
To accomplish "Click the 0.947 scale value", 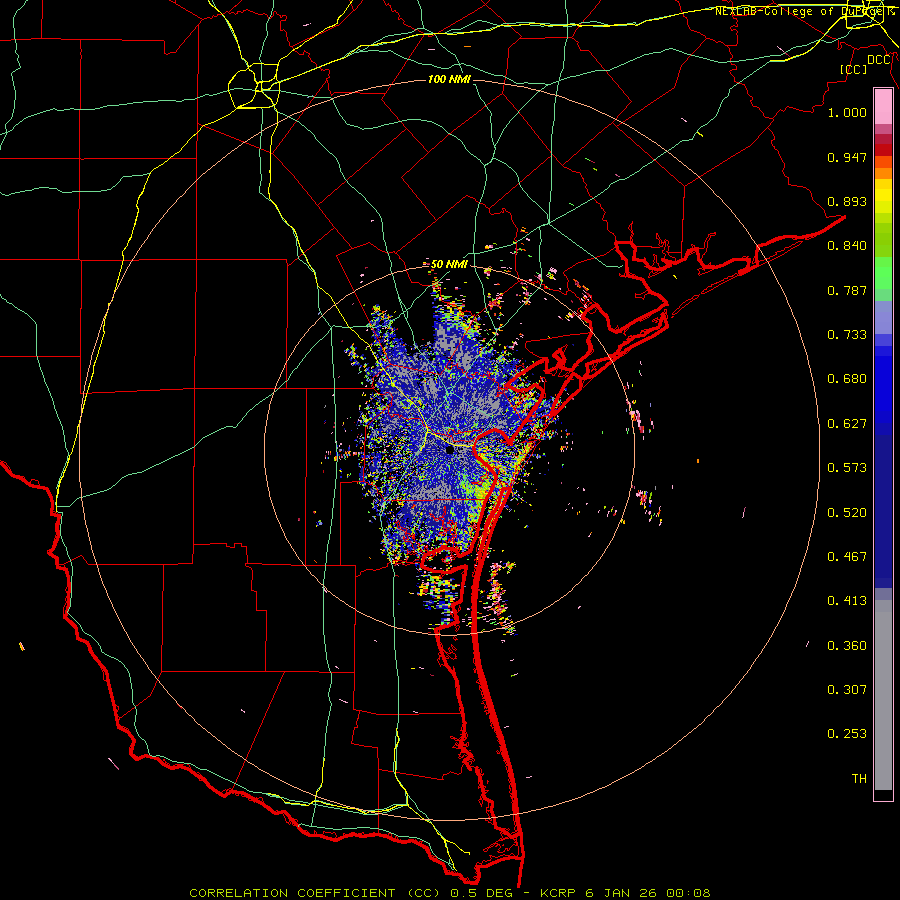I will (847, 157).
